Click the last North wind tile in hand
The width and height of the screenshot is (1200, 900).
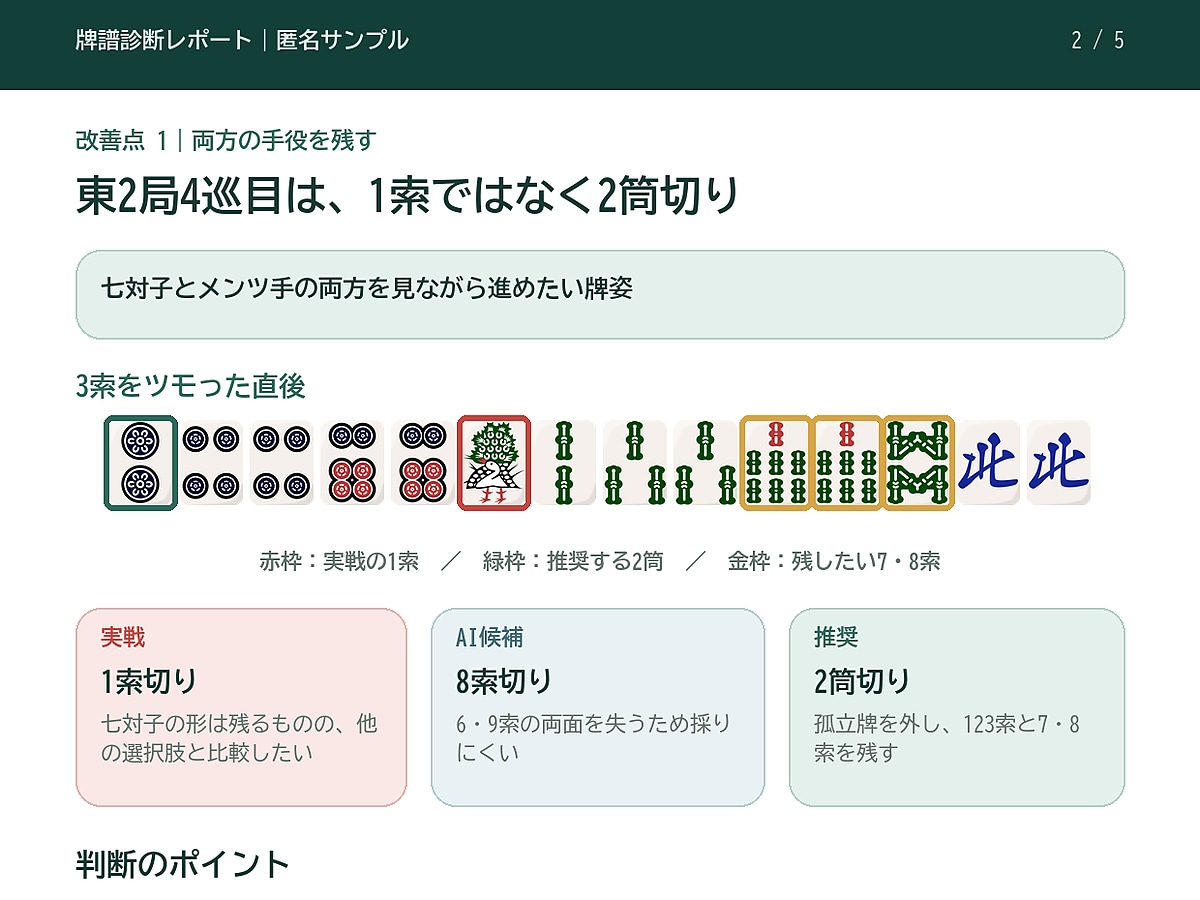point(1059,463)
